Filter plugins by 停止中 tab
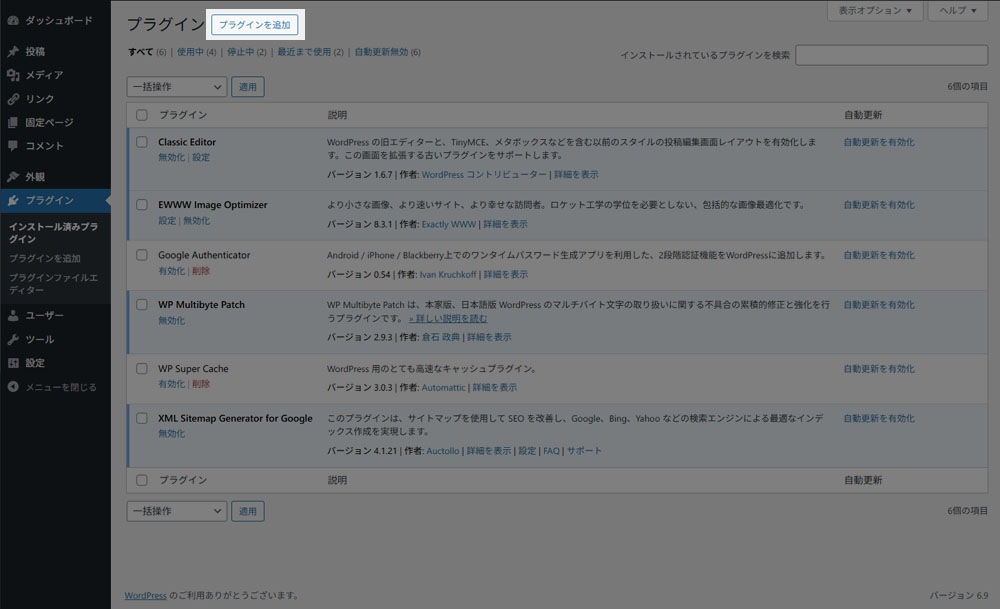 (x=247, y=52)
